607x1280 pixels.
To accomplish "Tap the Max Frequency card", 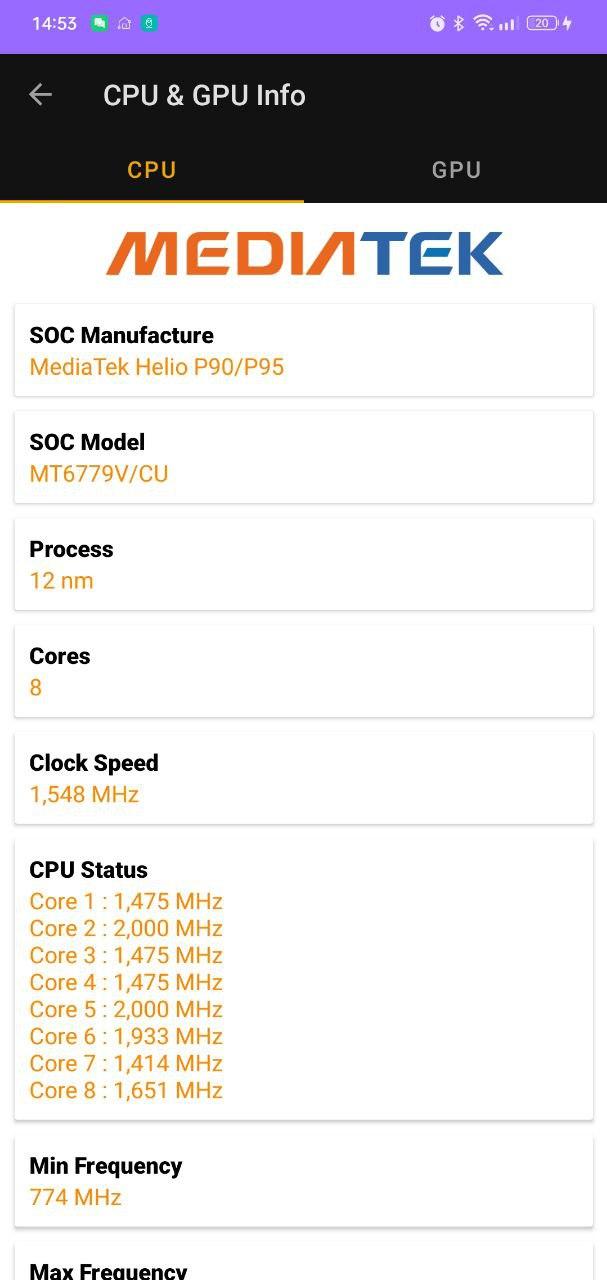I will tap(304, 1262).
